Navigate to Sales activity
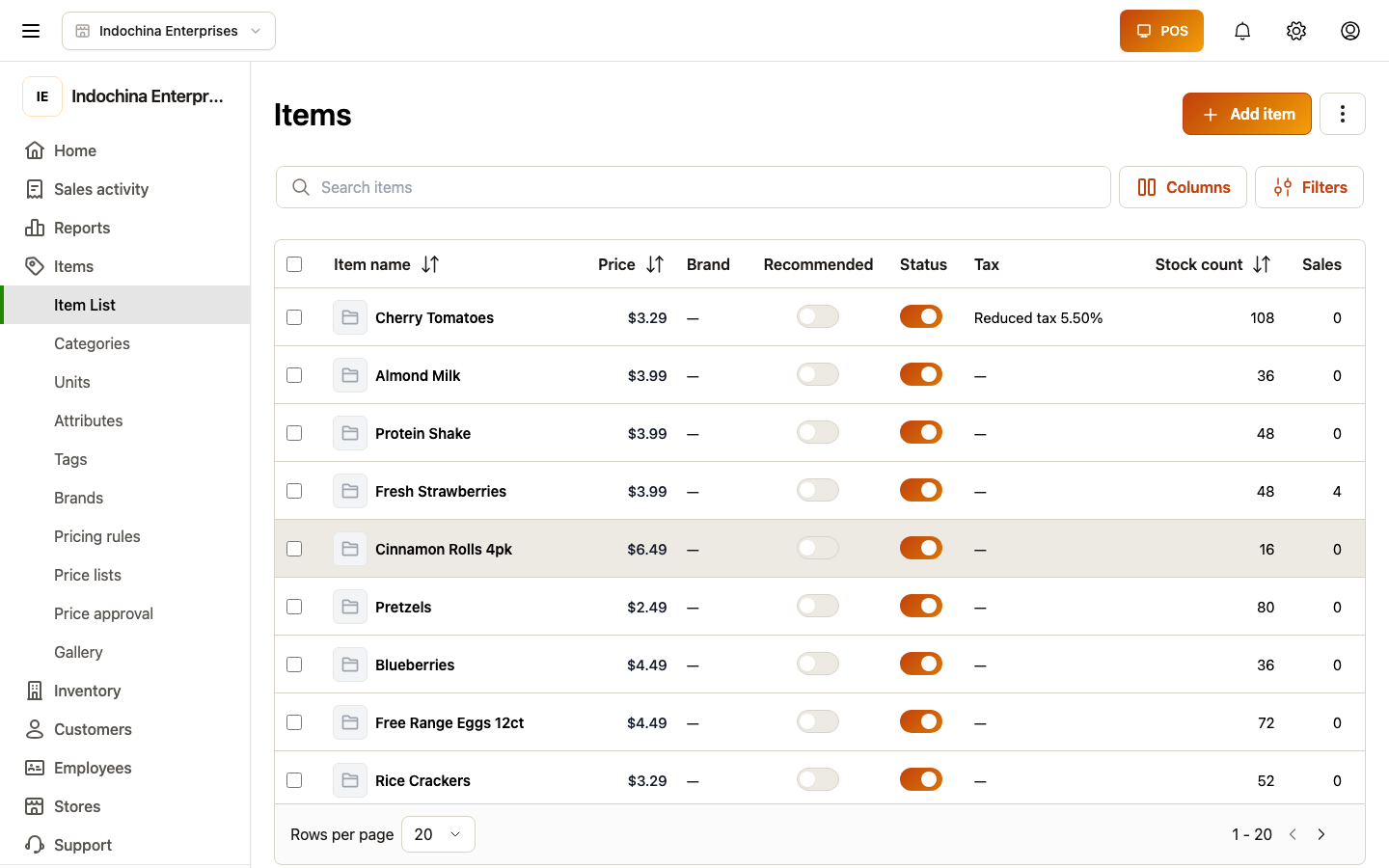Screen dimensions: 1389x868 (x=125, y=189)
